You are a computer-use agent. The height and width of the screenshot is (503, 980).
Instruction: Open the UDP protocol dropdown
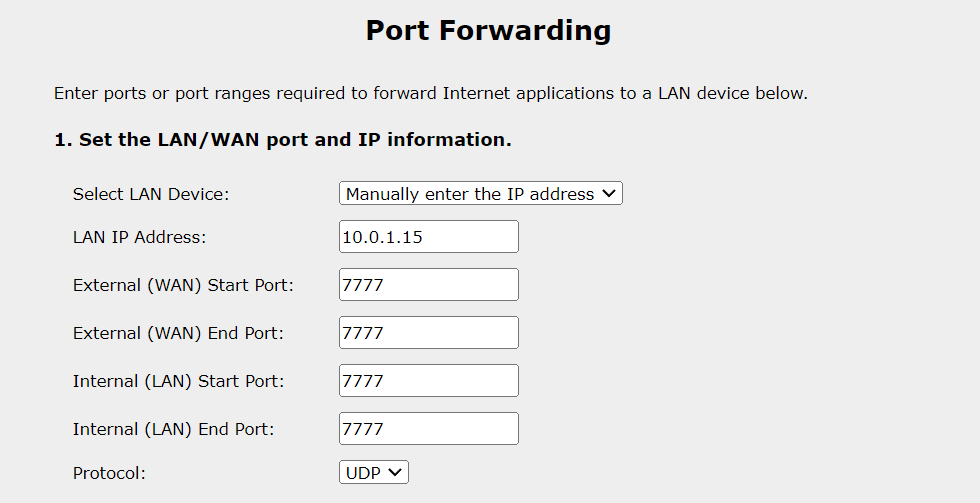click(374, 472)
